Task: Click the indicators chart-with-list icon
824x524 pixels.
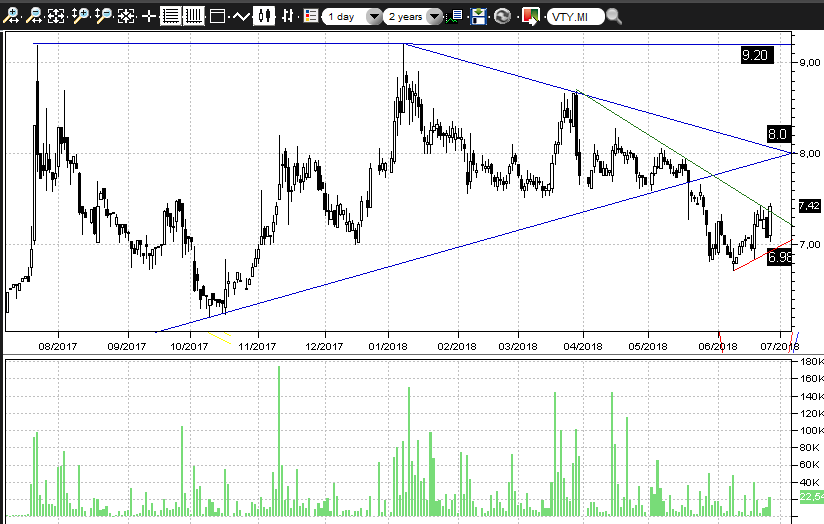Action: coord(454,16)
